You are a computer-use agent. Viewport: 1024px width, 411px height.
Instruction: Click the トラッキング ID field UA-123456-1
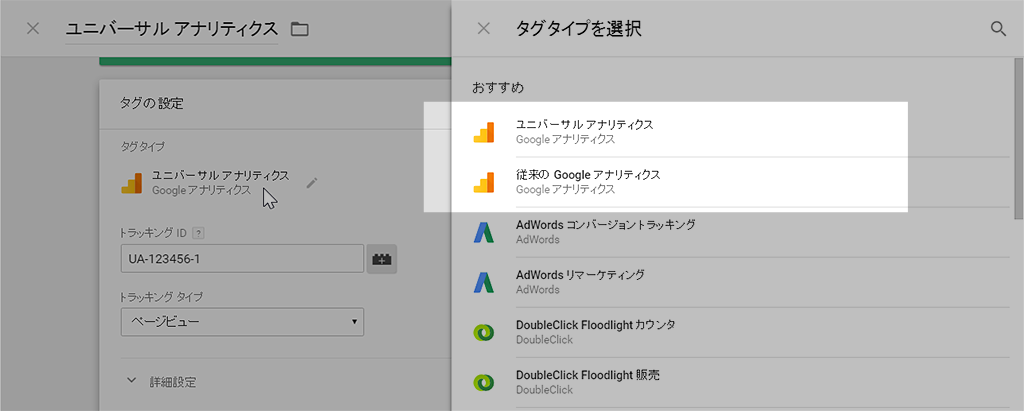point(242,259)
